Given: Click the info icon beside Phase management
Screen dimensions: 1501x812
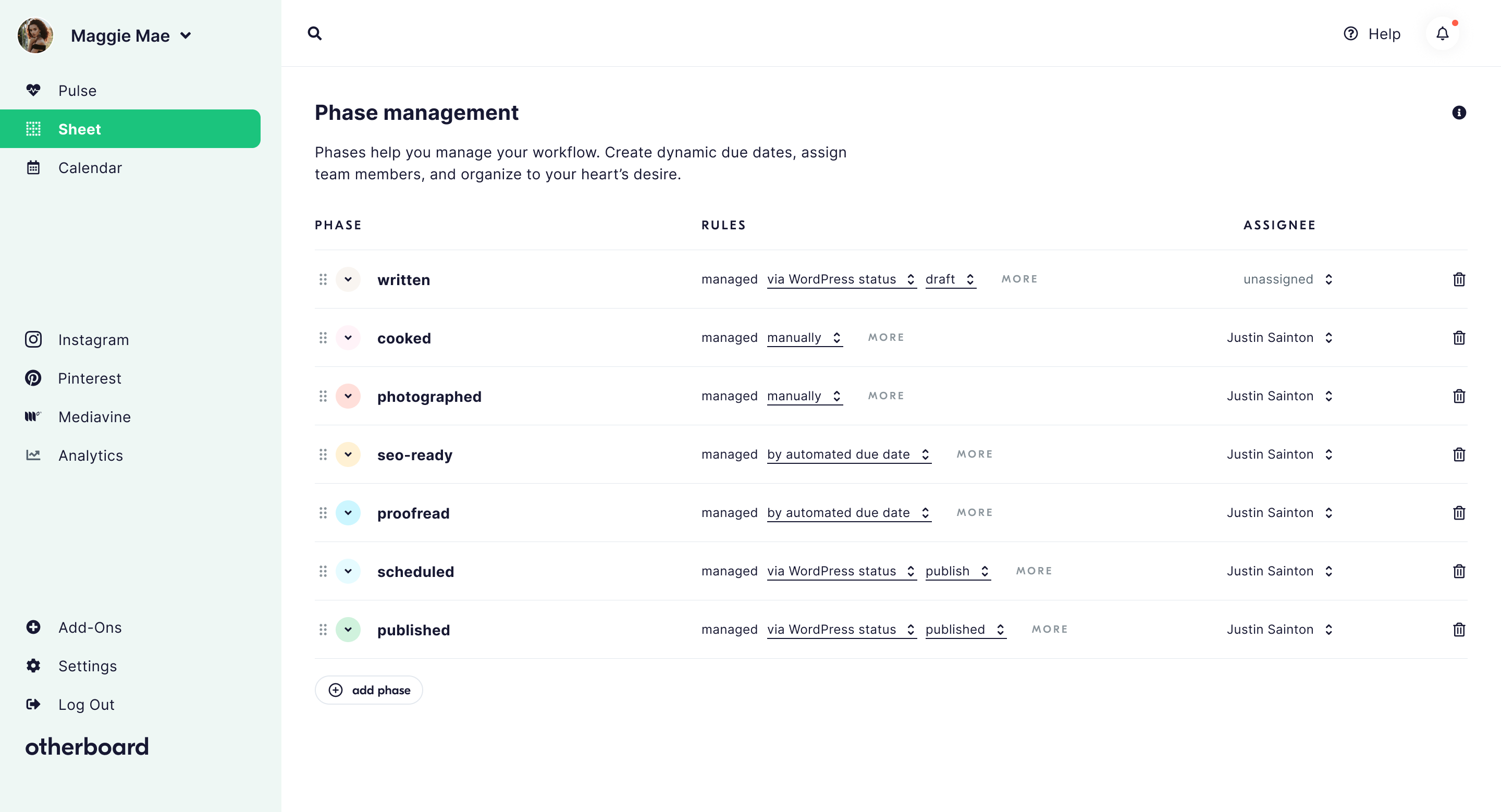Looking at the screenshot, I should point(1458,113).
